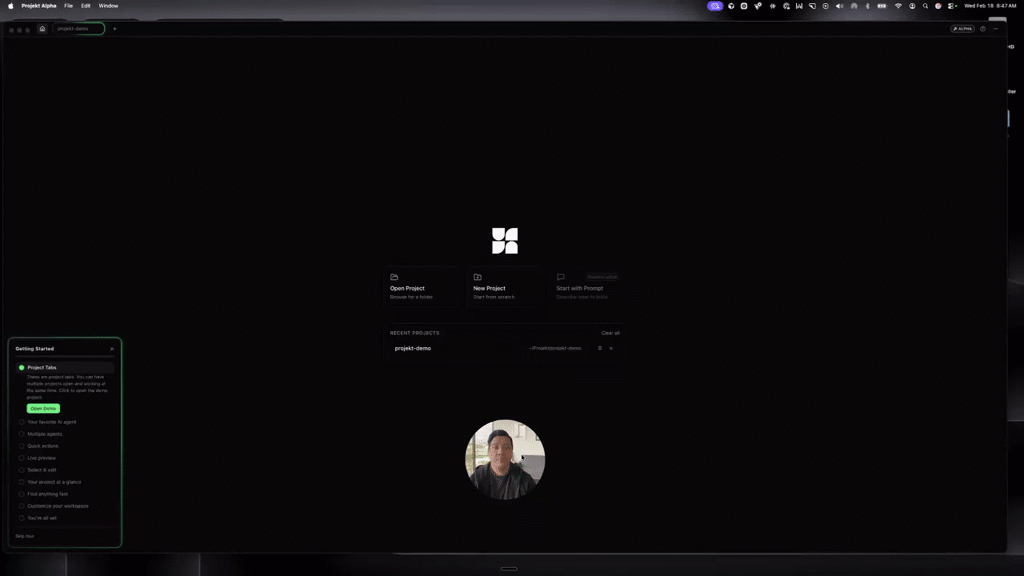Click the New Project folder-plus card
Screen dimensions: 1024x576
pyautogui.click(x=505, y=287)
